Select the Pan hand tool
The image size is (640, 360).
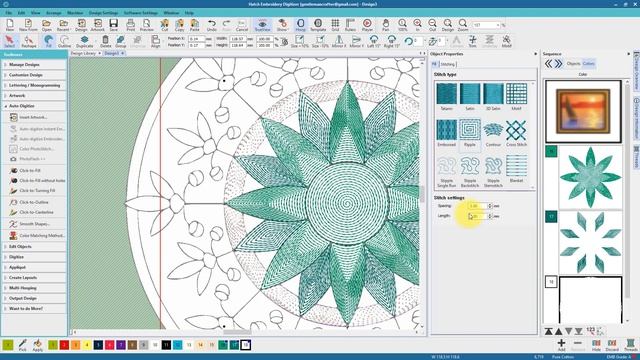pos(386,25)
